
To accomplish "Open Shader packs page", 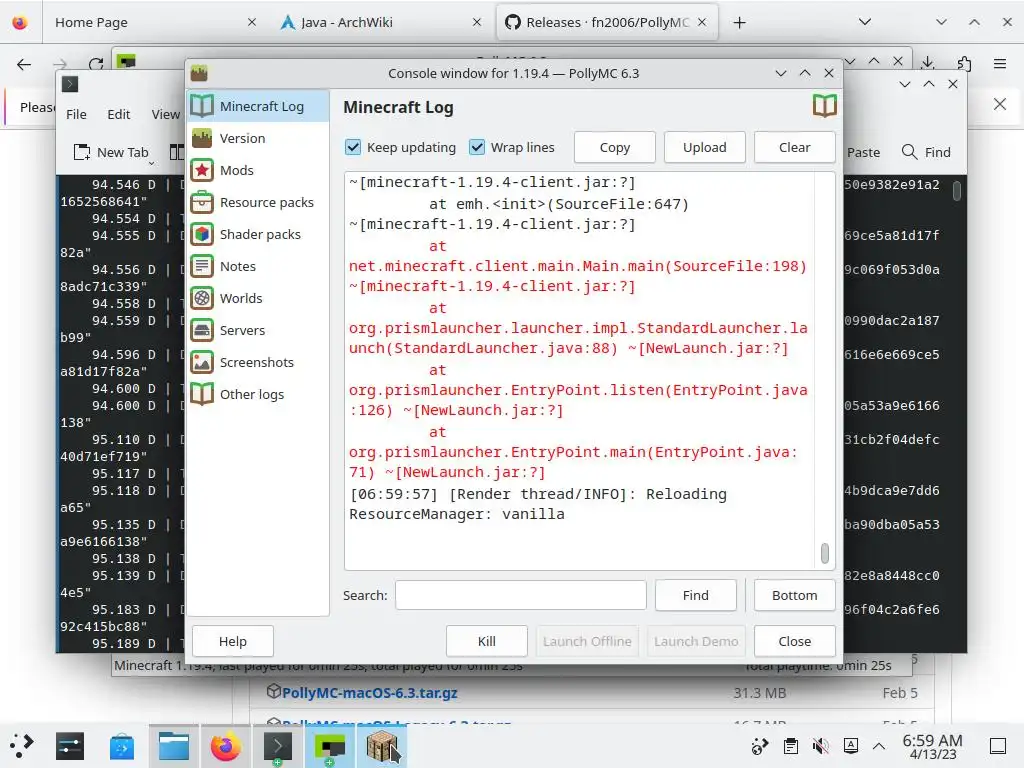I will (x=258, y=234).
